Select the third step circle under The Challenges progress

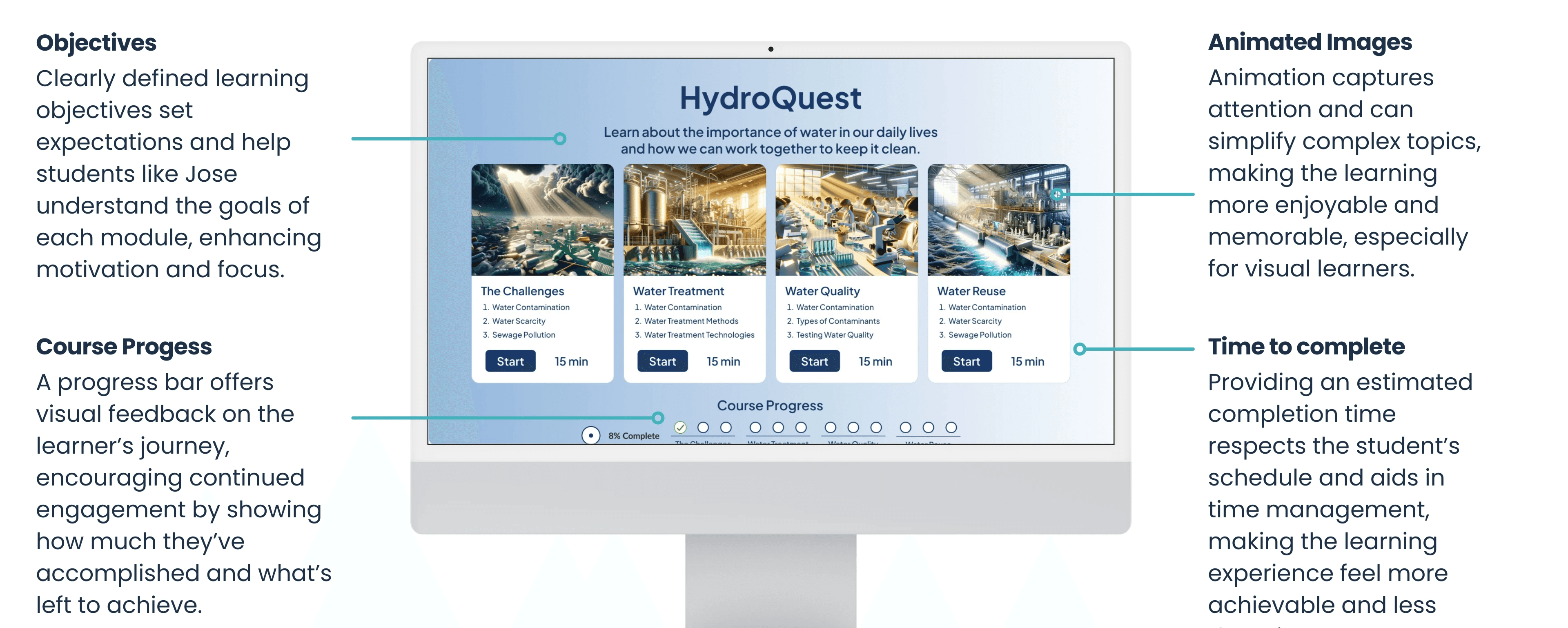tap(726, 428)
